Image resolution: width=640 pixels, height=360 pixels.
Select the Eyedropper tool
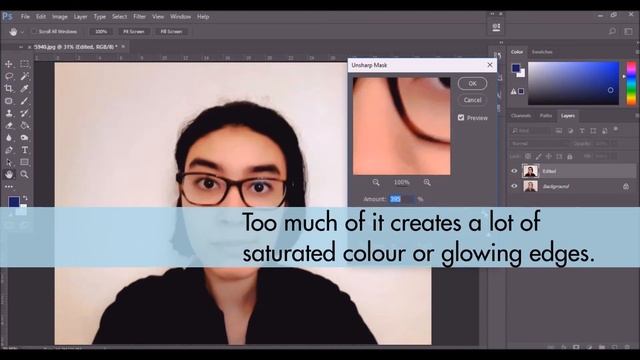(x=24, y=89)
